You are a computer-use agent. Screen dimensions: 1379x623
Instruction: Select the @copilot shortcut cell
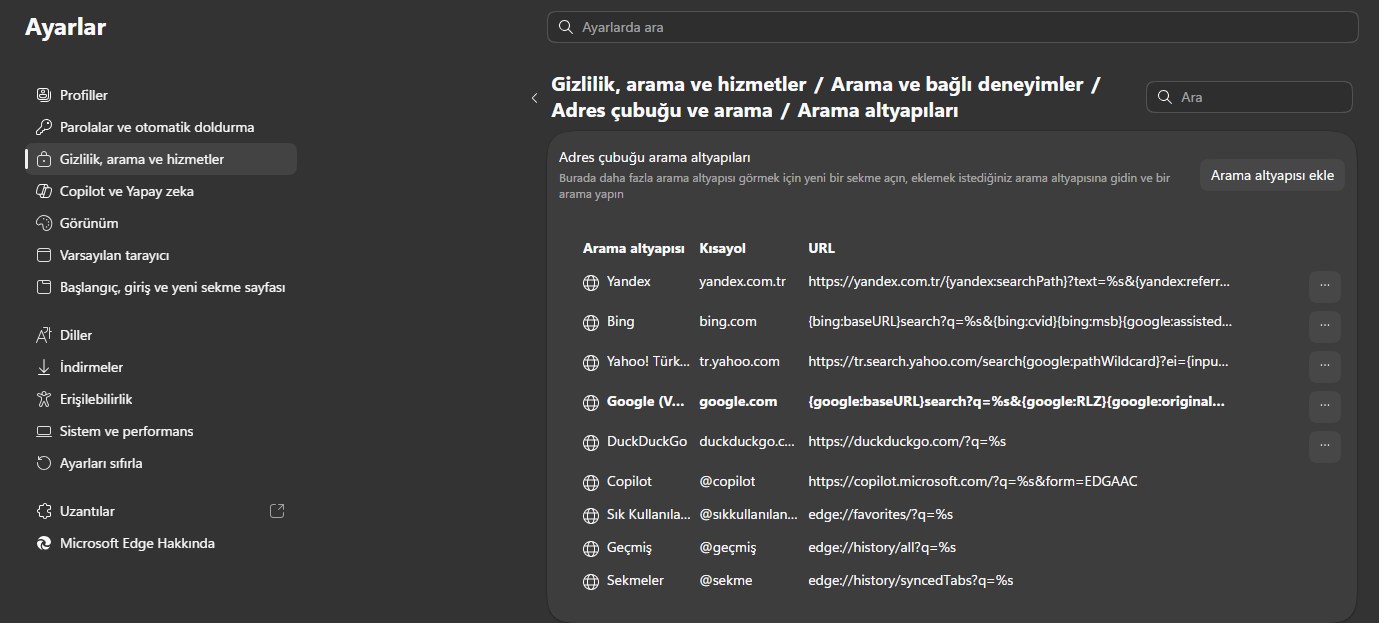tap(727, 482)
